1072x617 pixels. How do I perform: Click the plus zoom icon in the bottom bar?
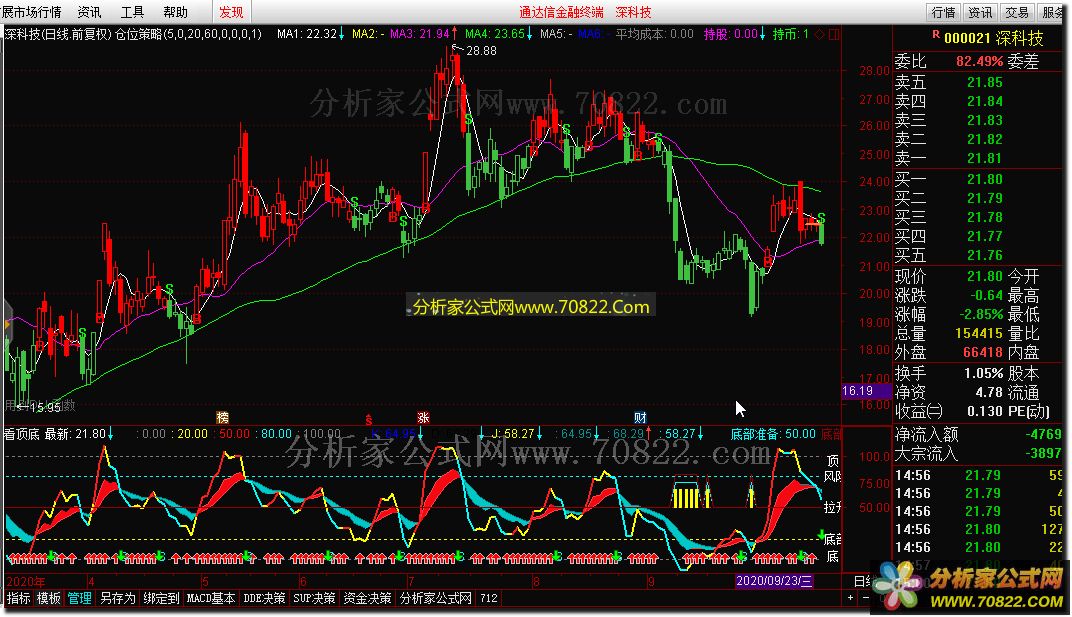pyautogui.click(x=850, y=598)
